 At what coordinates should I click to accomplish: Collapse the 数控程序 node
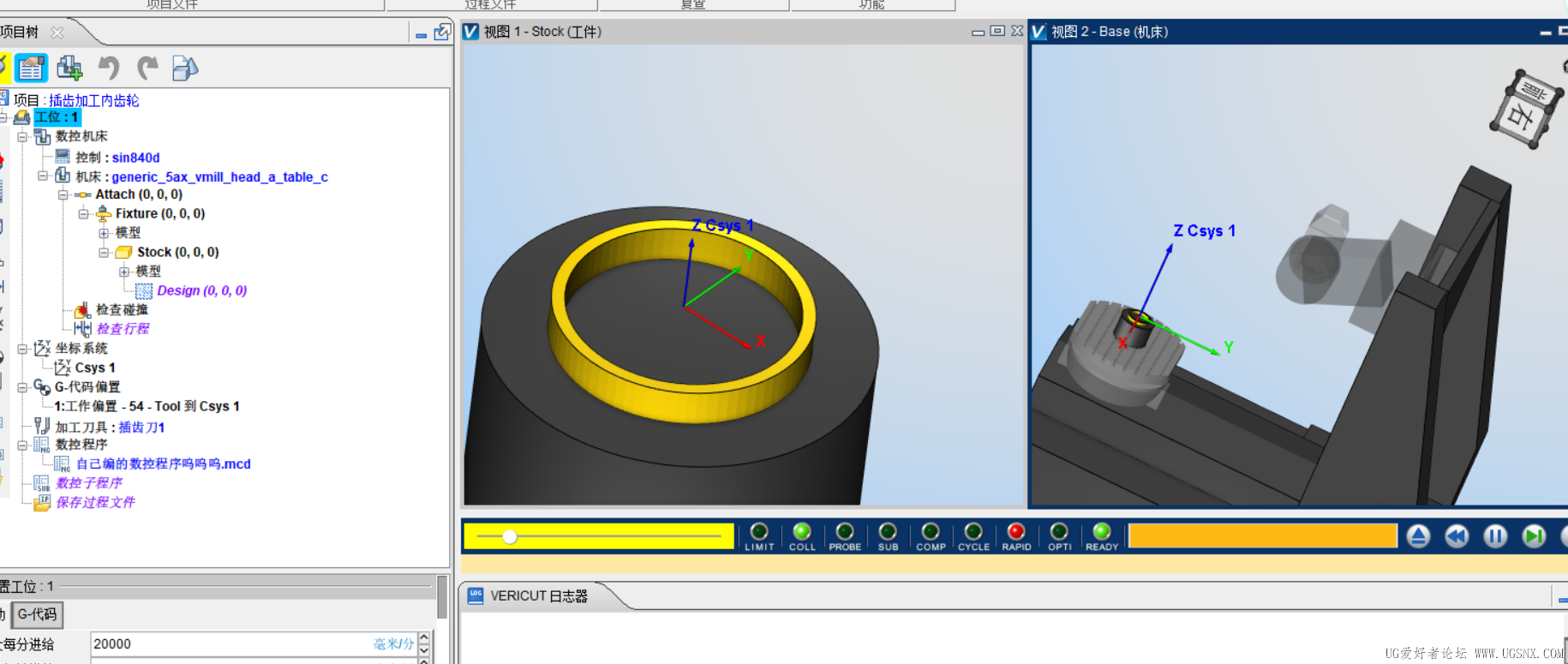click(22, 445)
